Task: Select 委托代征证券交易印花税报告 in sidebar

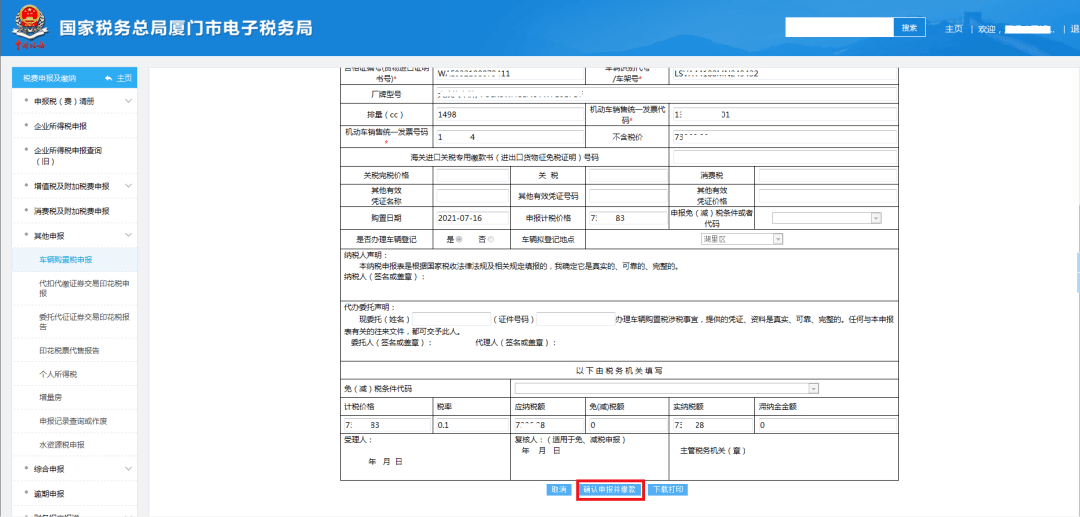Action: click(85, 322)
